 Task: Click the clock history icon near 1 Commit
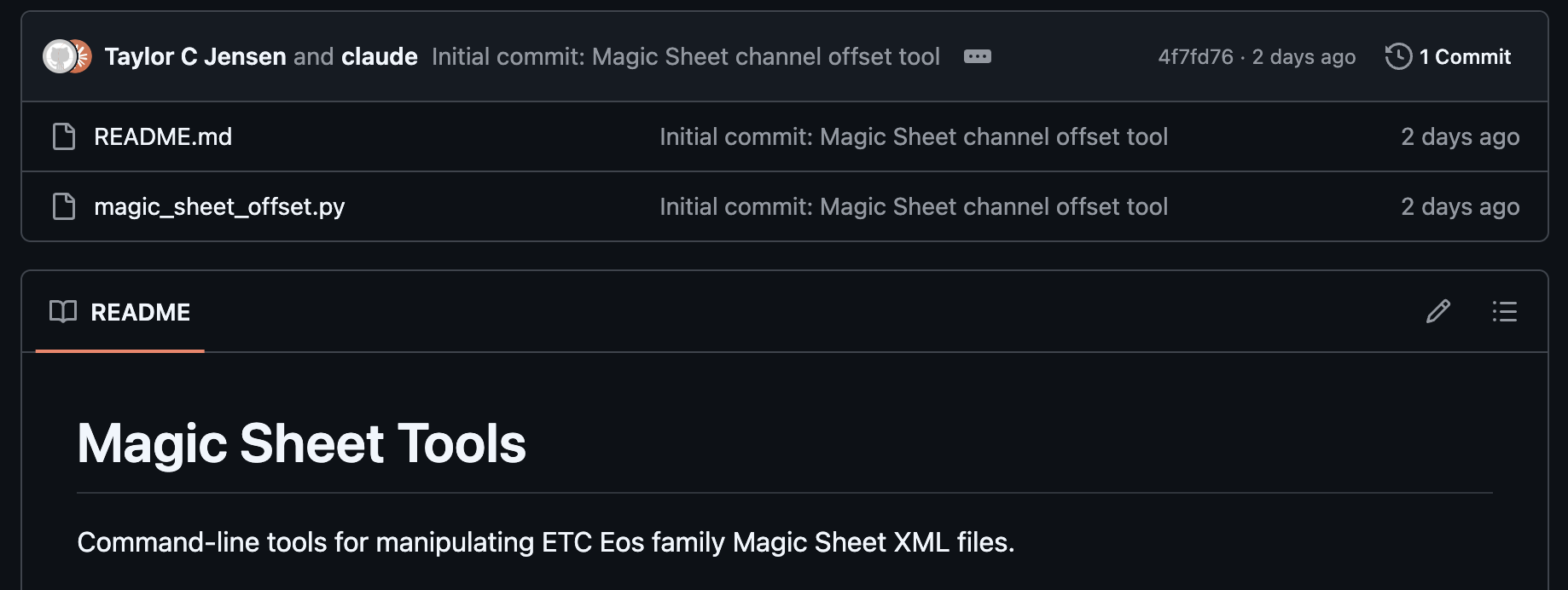[x=1397, y=56]
